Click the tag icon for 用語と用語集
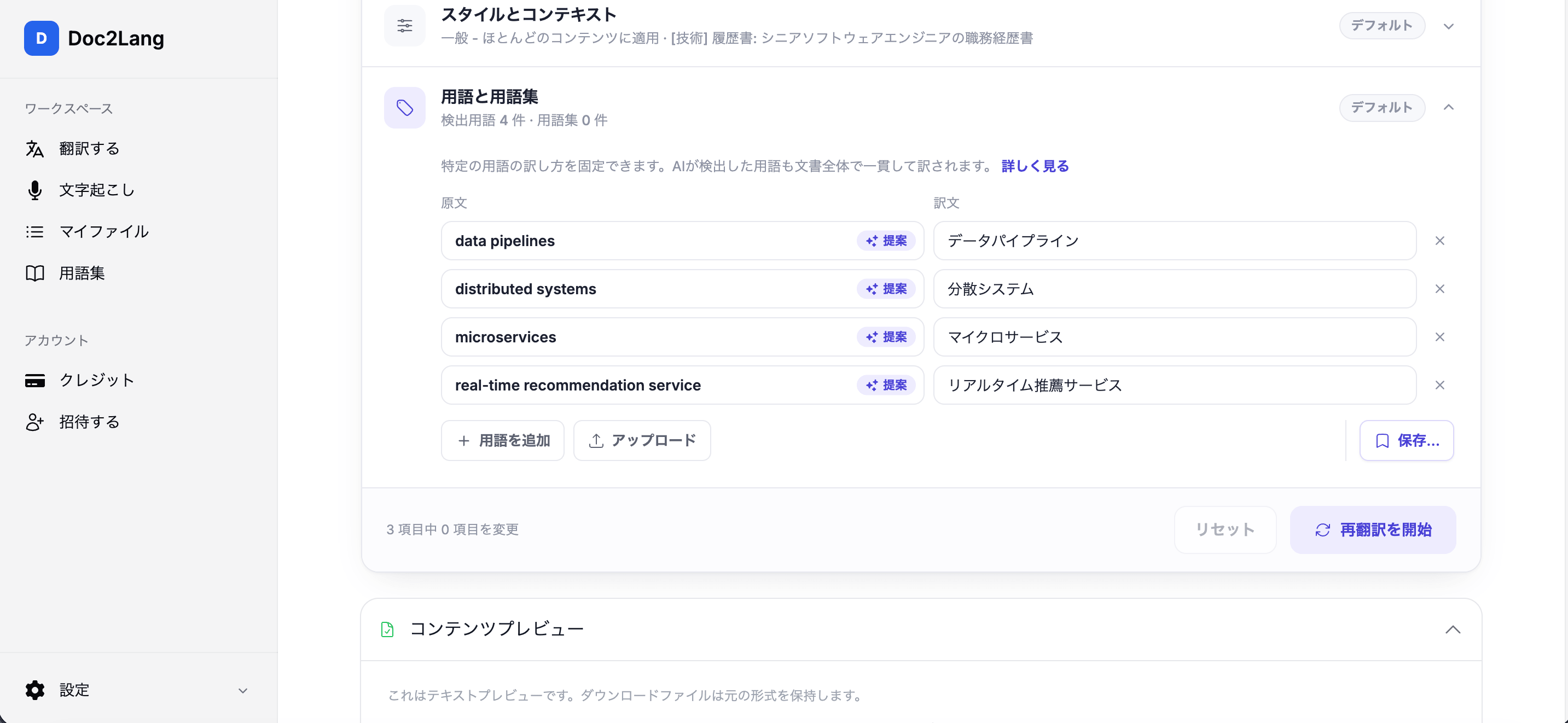This screenshot has width=1568, height=723. [x=405, y=108]
